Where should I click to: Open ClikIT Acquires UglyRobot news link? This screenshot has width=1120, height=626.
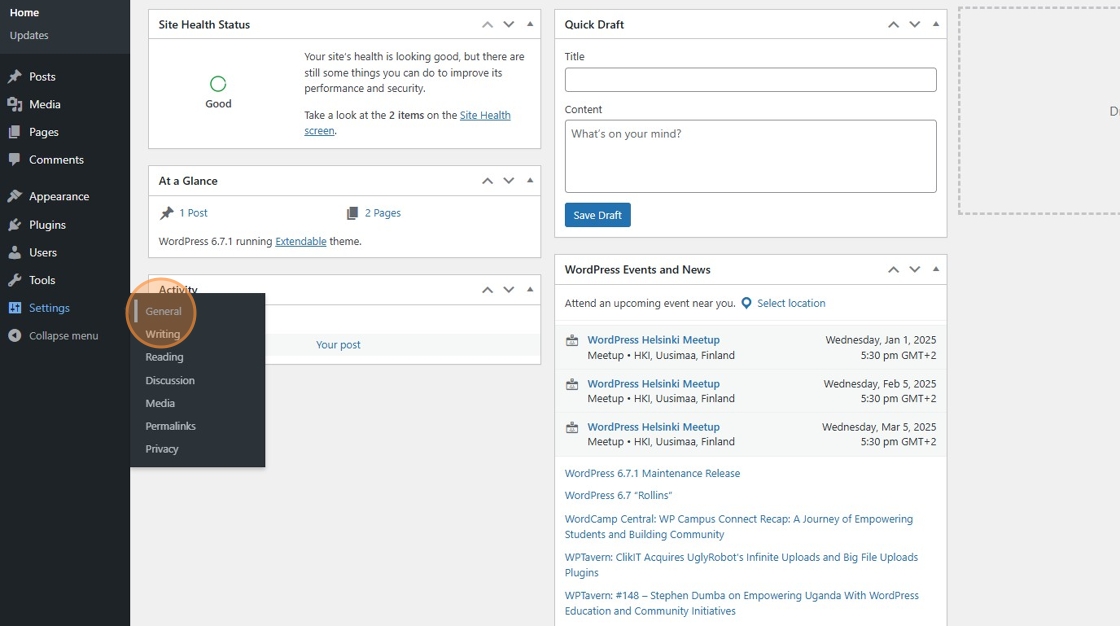741,565
